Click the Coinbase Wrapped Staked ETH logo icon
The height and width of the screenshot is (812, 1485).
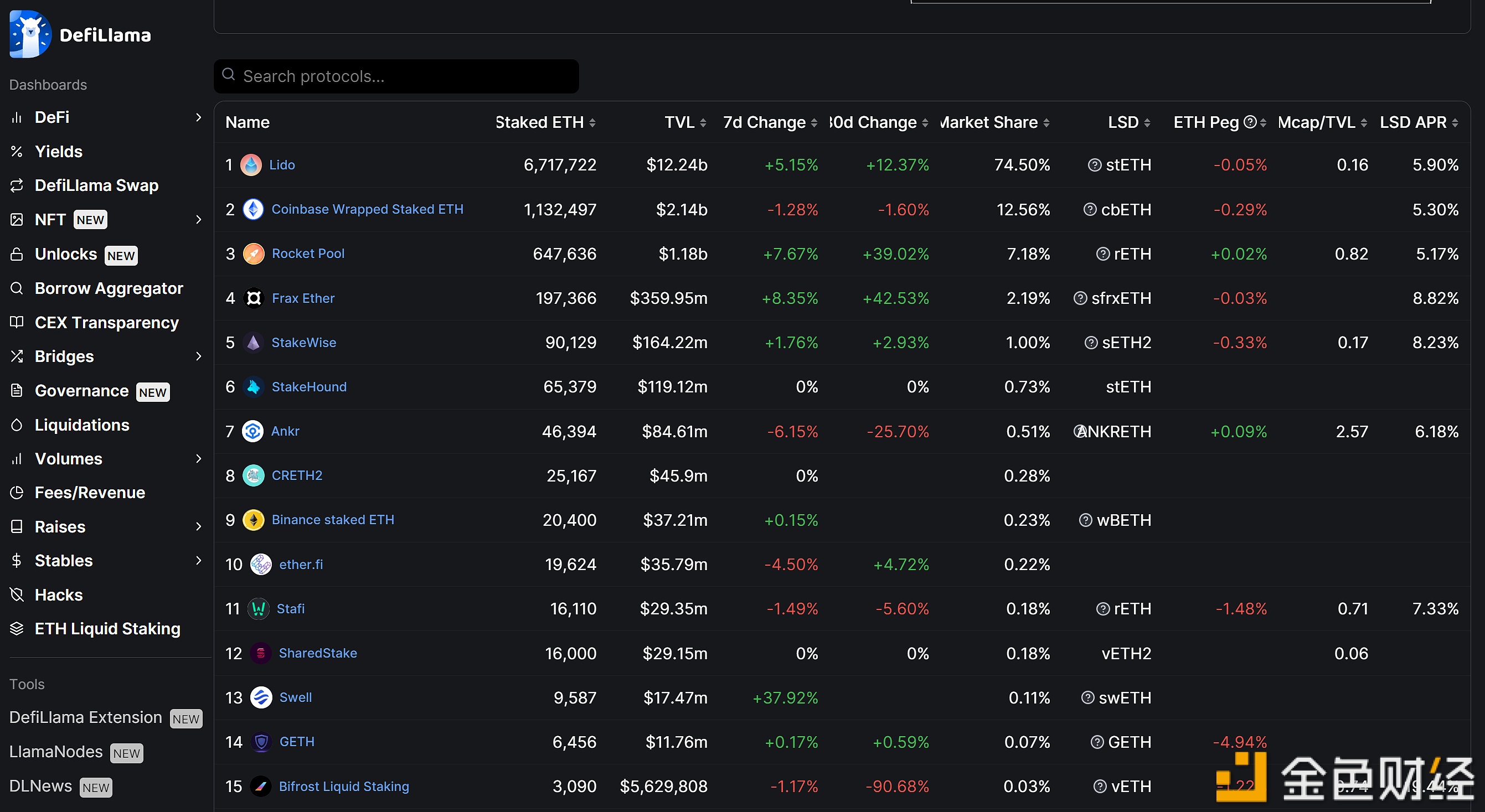tap(253, 210)
